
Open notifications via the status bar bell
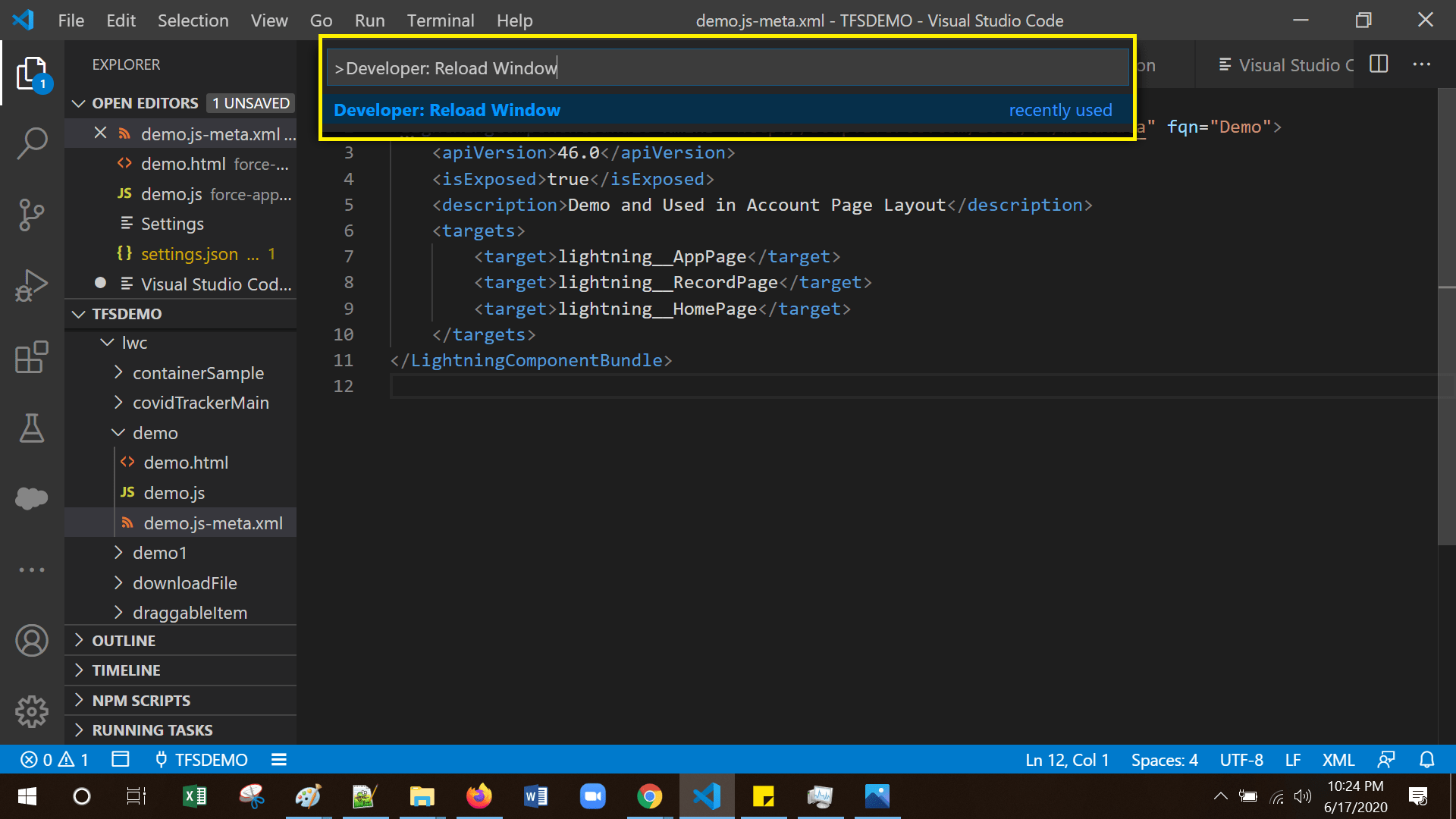click(x=1426, y=759)
